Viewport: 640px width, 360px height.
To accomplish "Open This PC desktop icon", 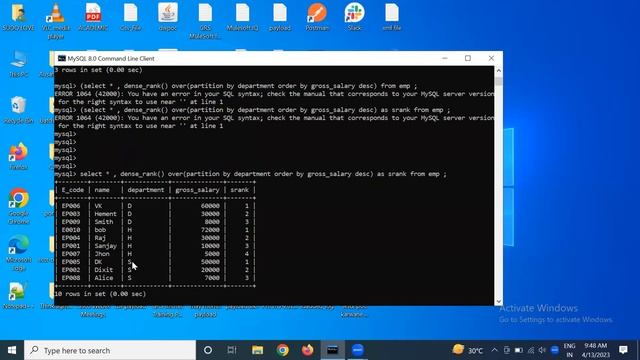I will click(18, 64).
